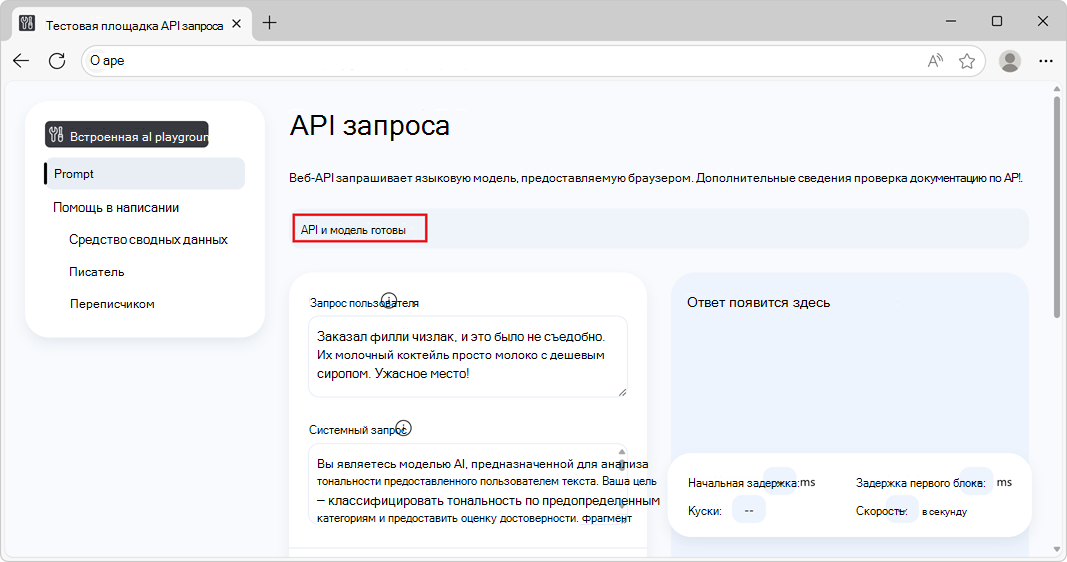Open the browser profile avatar
The width and height of the screenshot is (1067, 562).
click(x=1010, y=61)
